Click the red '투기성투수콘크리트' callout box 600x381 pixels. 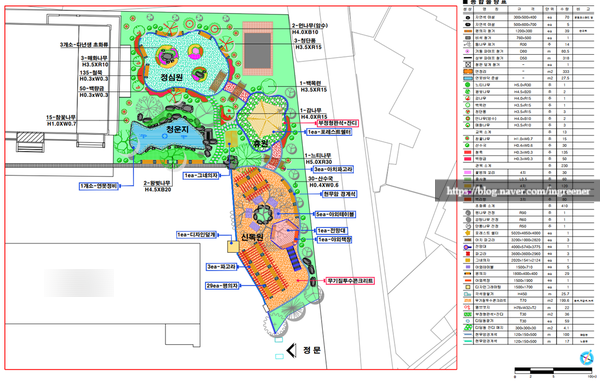pos(350,281)
